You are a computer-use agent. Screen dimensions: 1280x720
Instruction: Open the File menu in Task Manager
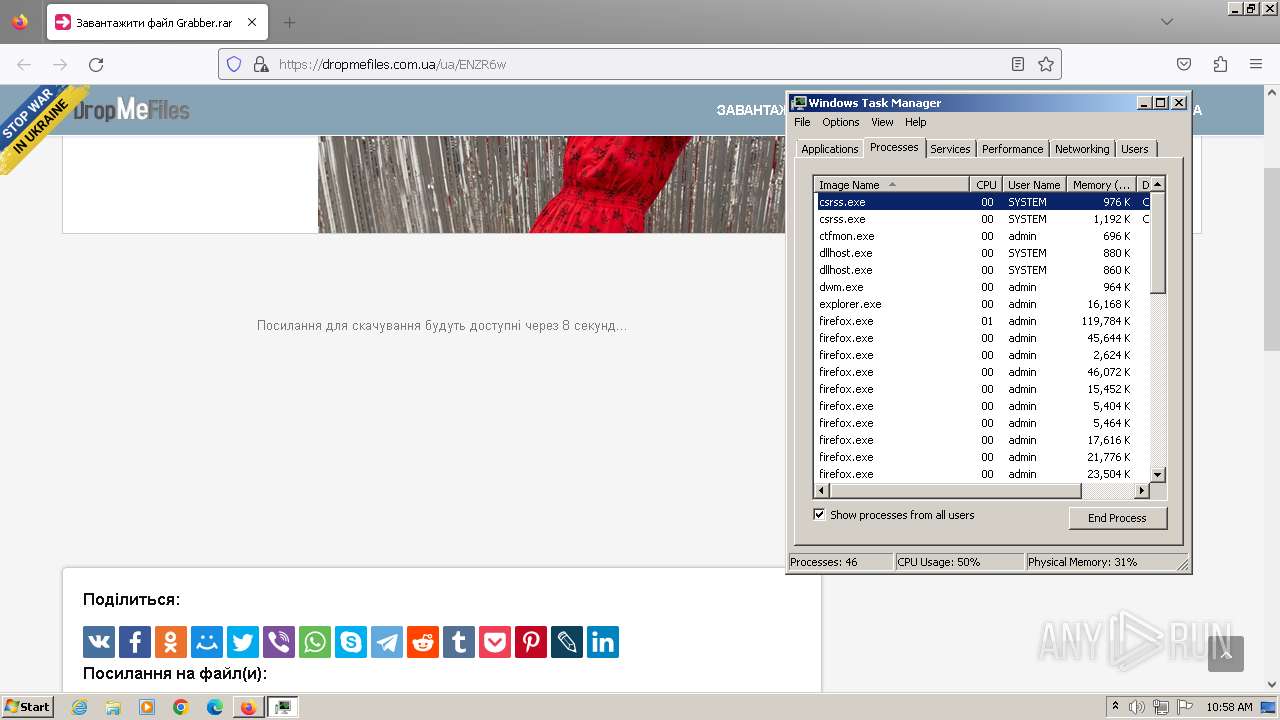pyautogui.click(x=802, y=122)
